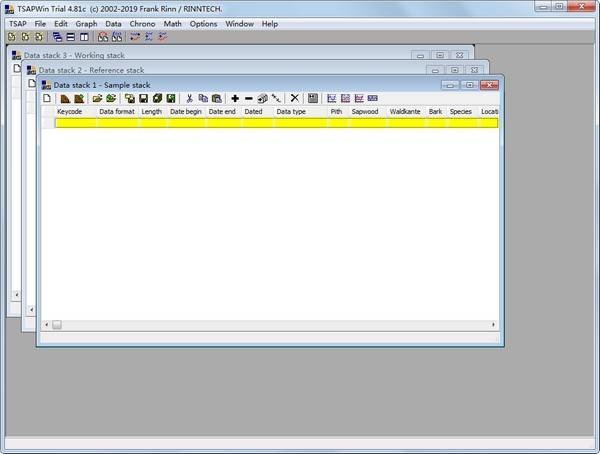Click the New blank document icon
The width and height of the screenshot is (600, 454).
click(47, 98)
